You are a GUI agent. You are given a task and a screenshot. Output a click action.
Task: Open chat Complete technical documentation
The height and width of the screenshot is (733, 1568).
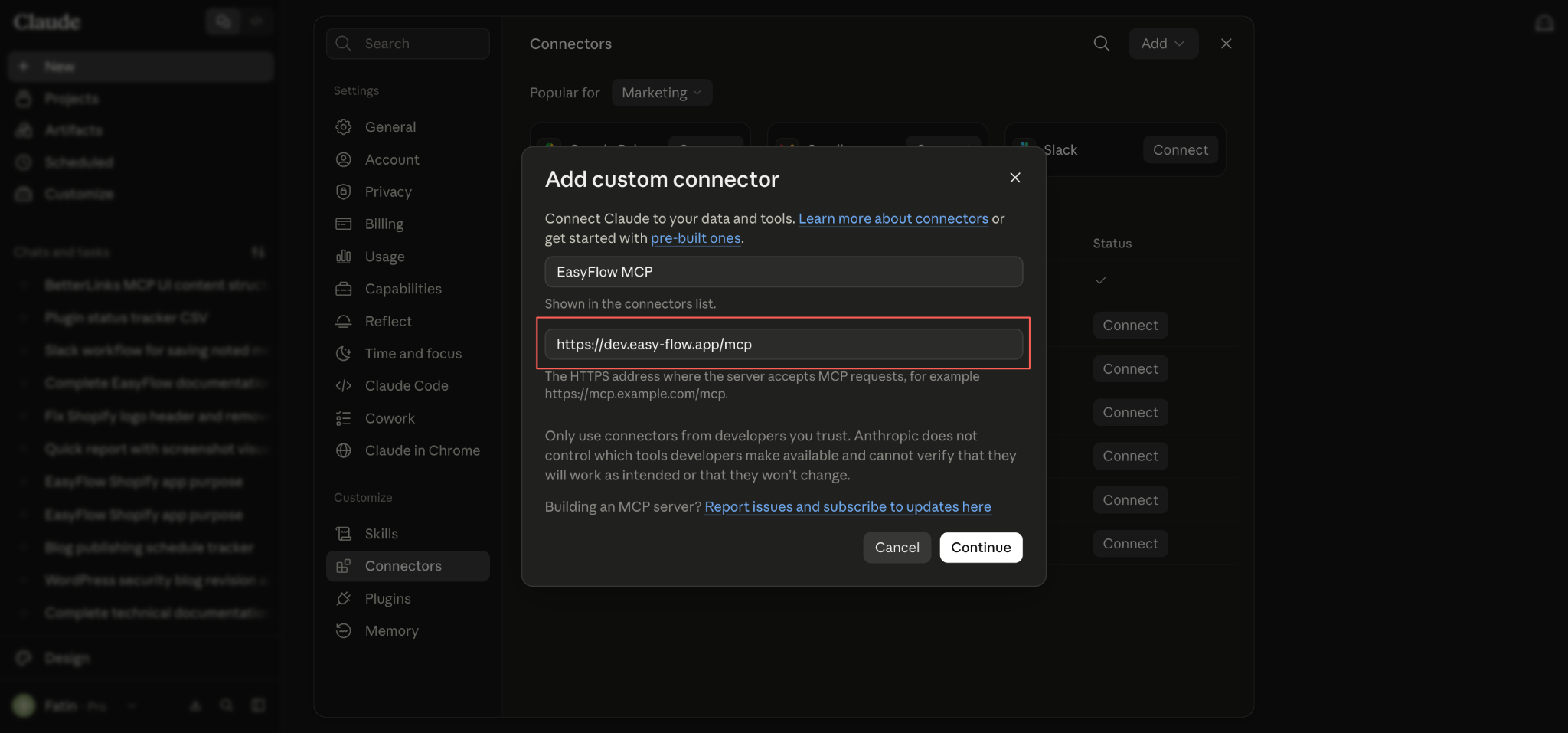click(141, 613)
